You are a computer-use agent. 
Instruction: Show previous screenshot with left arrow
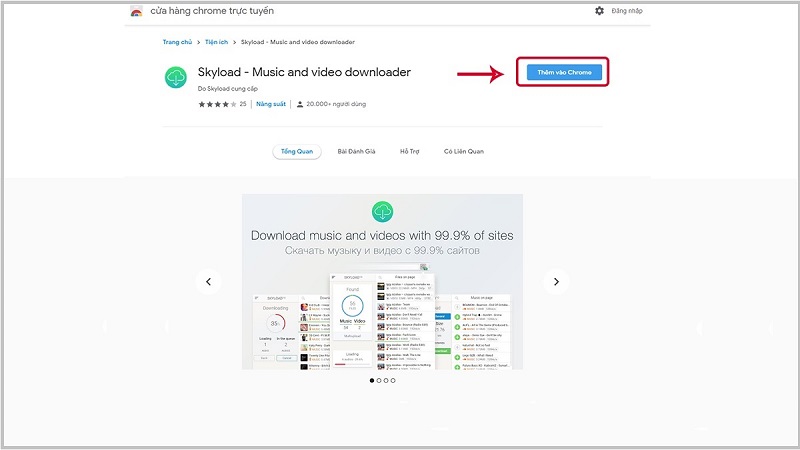[208, 281]
